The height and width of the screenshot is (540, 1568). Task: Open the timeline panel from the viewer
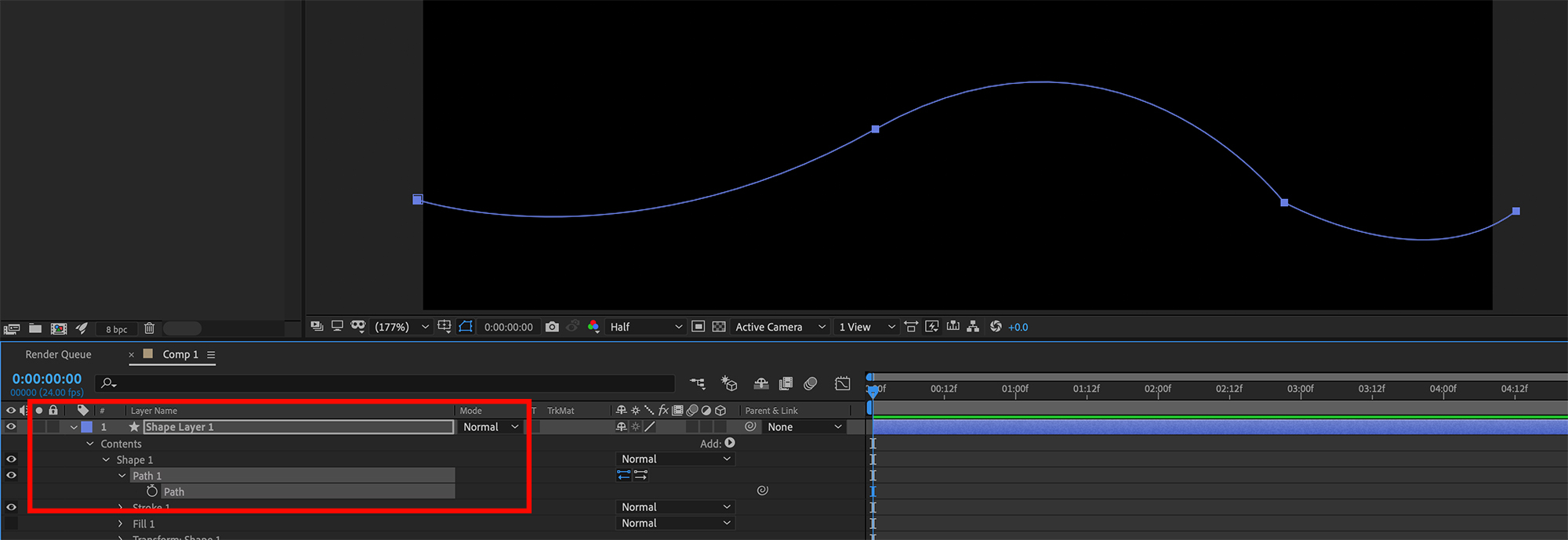pyautogui.click(x=953, y=326)
